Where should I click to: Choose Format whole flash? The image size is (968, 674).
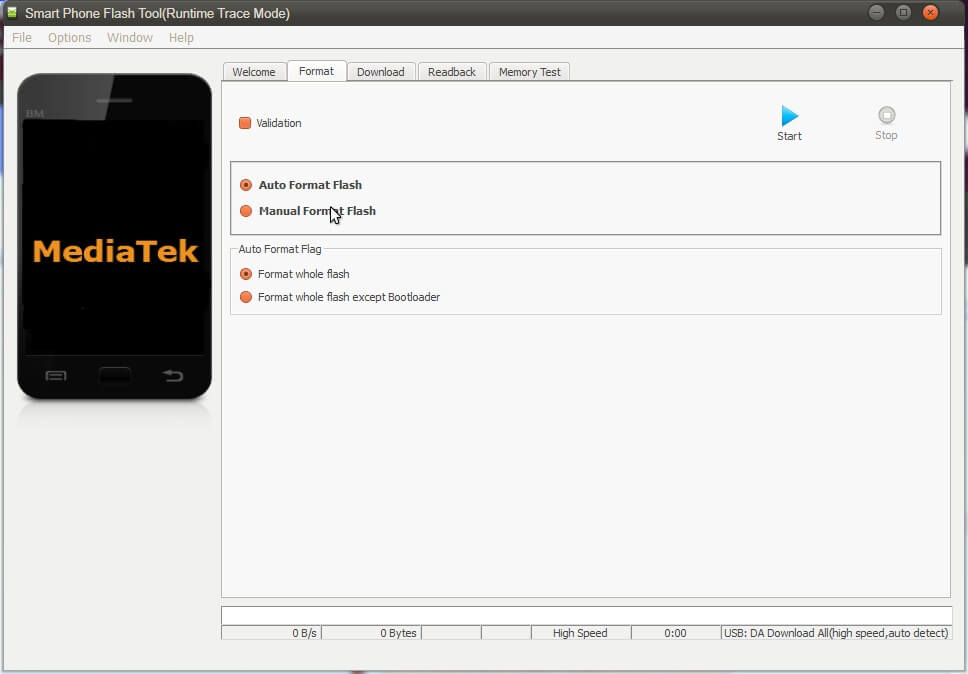point(246,273)
